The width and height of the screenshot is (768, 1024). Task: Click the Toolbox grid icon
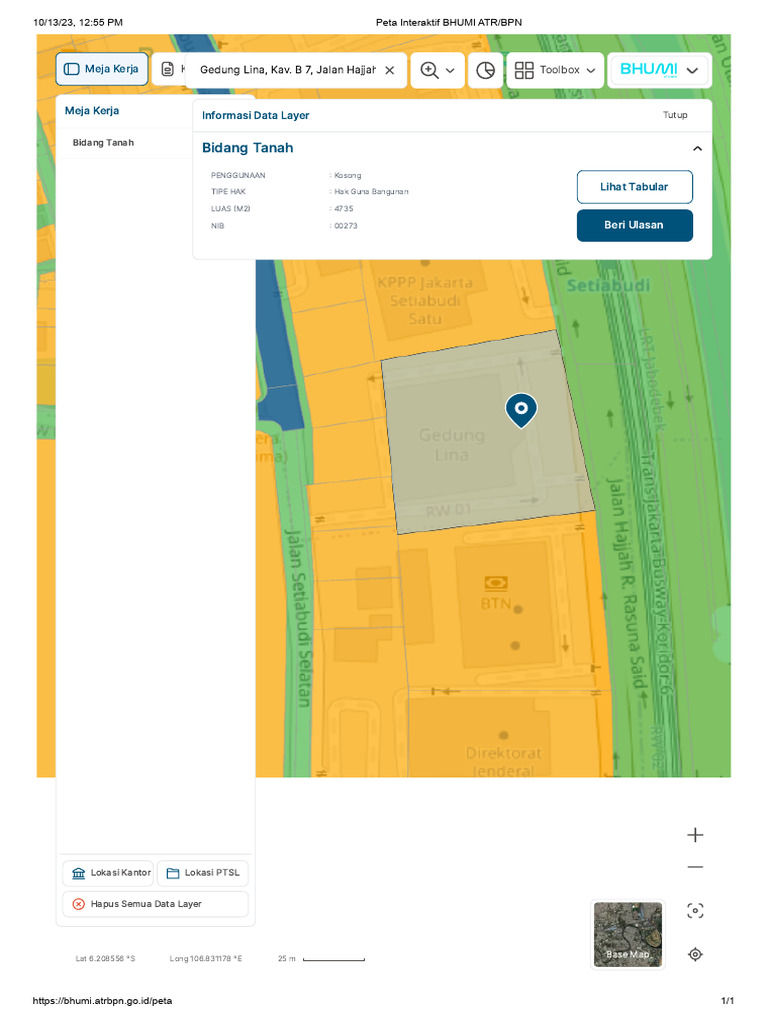pos(524,70)
